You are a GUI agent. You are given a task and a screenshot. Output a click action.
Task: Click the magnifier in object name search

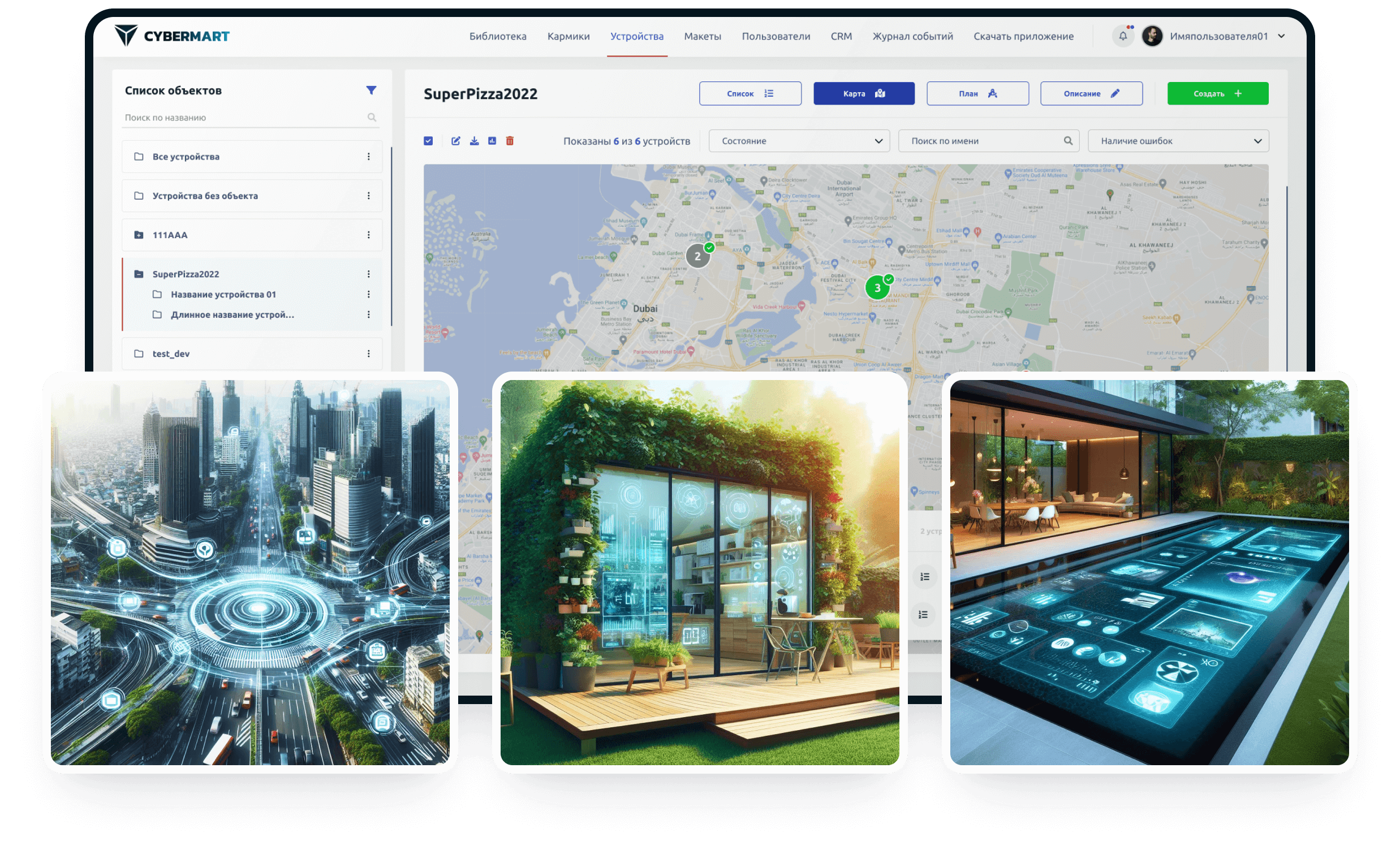pos(372,118)
